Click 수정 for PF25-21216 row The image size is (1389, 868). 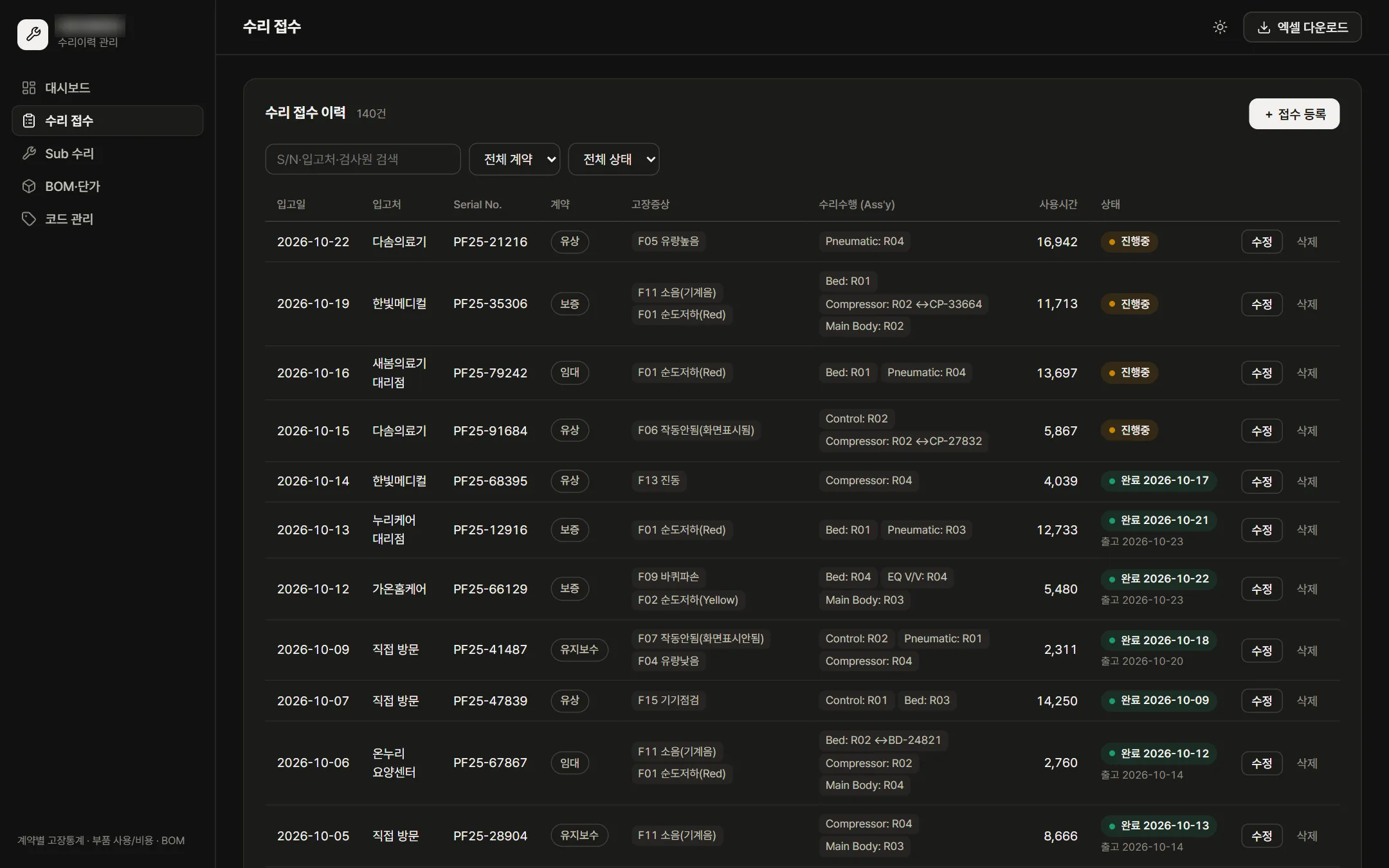1262,242
